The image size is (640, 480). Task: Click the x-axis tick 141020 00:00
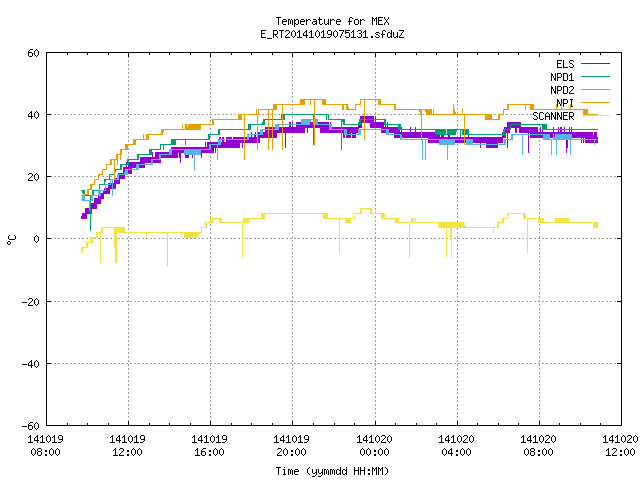click(374, 446)
